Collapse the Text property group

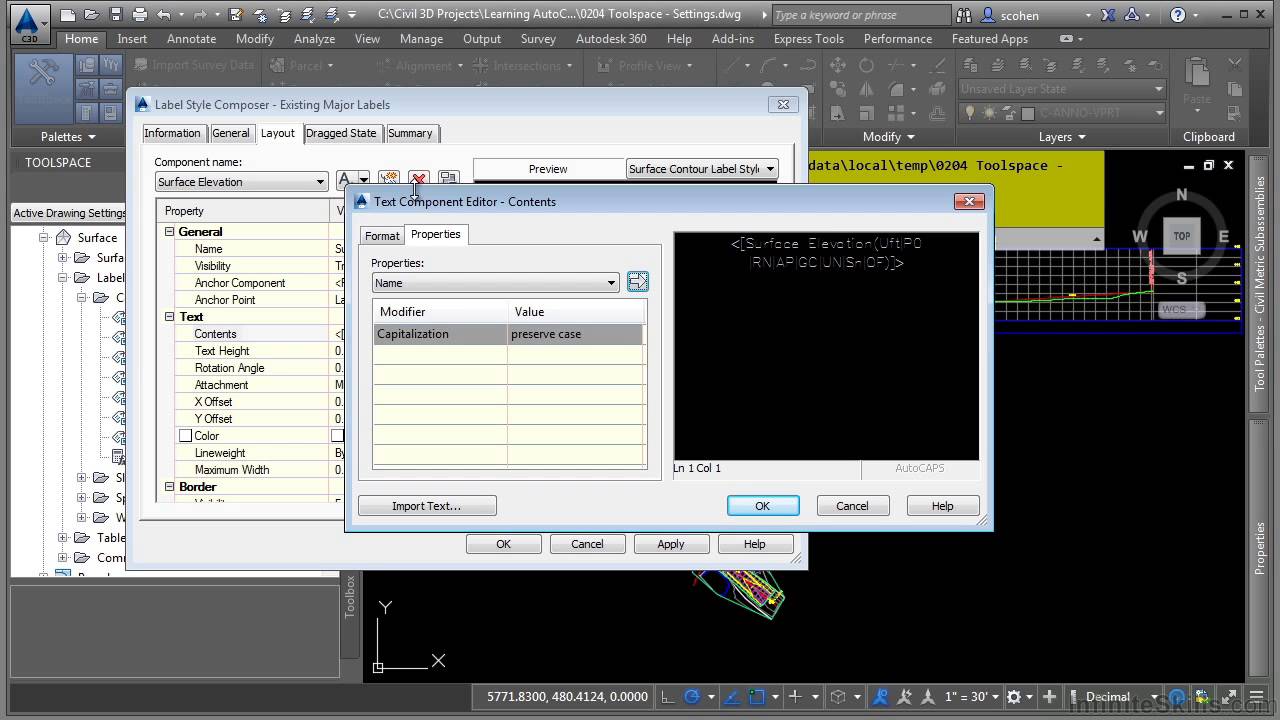coord(170,317)
